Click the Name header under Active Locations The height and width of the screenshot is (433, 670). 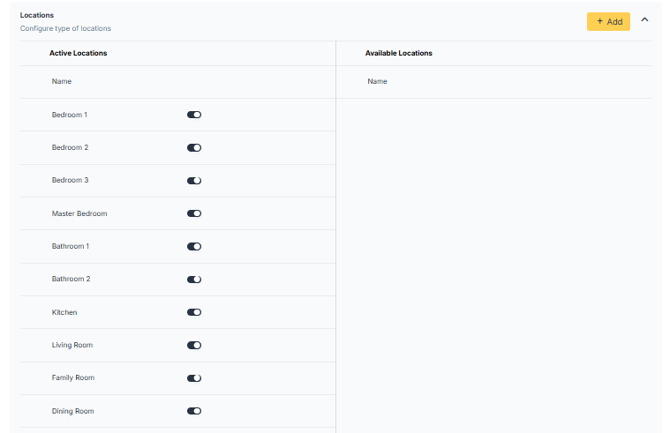pyautogui.click(x=62, y=81)
